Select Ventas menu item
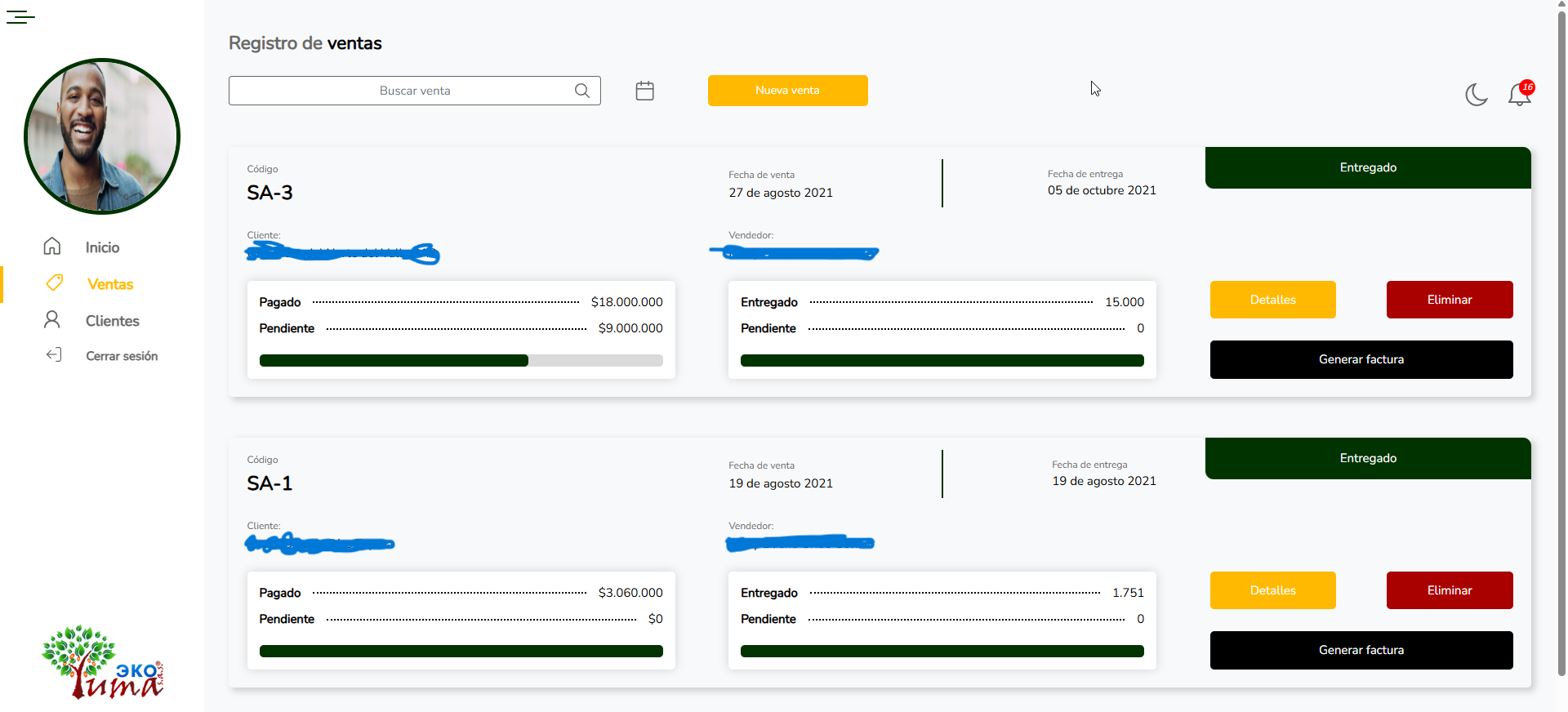This screenshot has width=1568, height=712. pyautogui.click(x=110, y=284)
